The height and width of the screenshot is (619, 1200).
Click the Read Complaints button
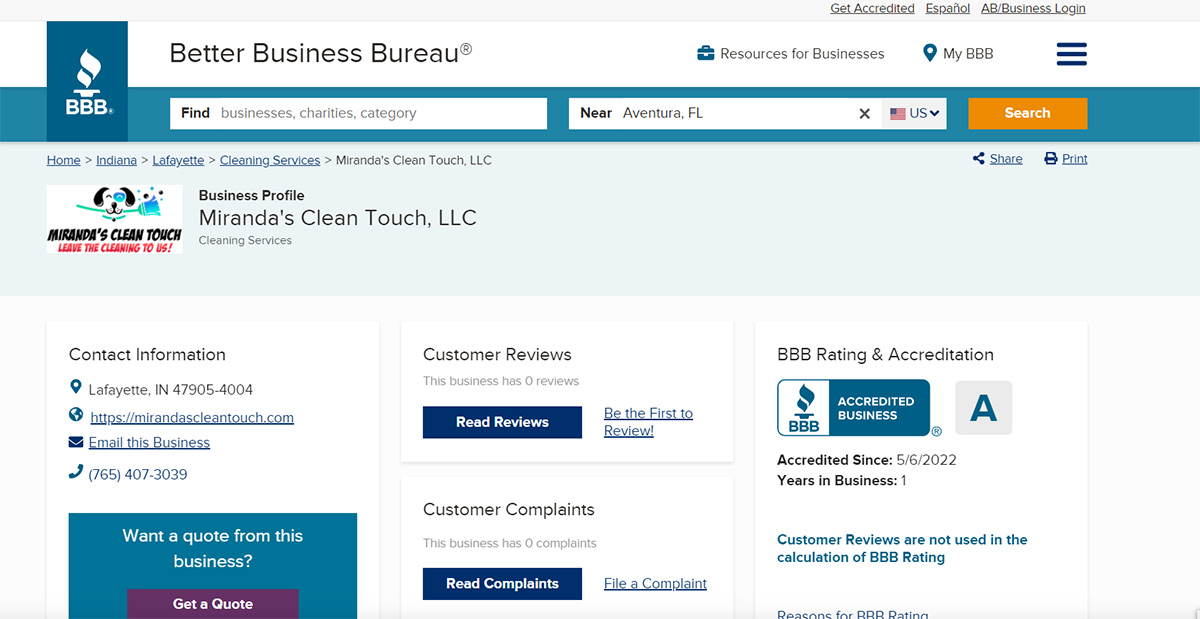[502, 584]
